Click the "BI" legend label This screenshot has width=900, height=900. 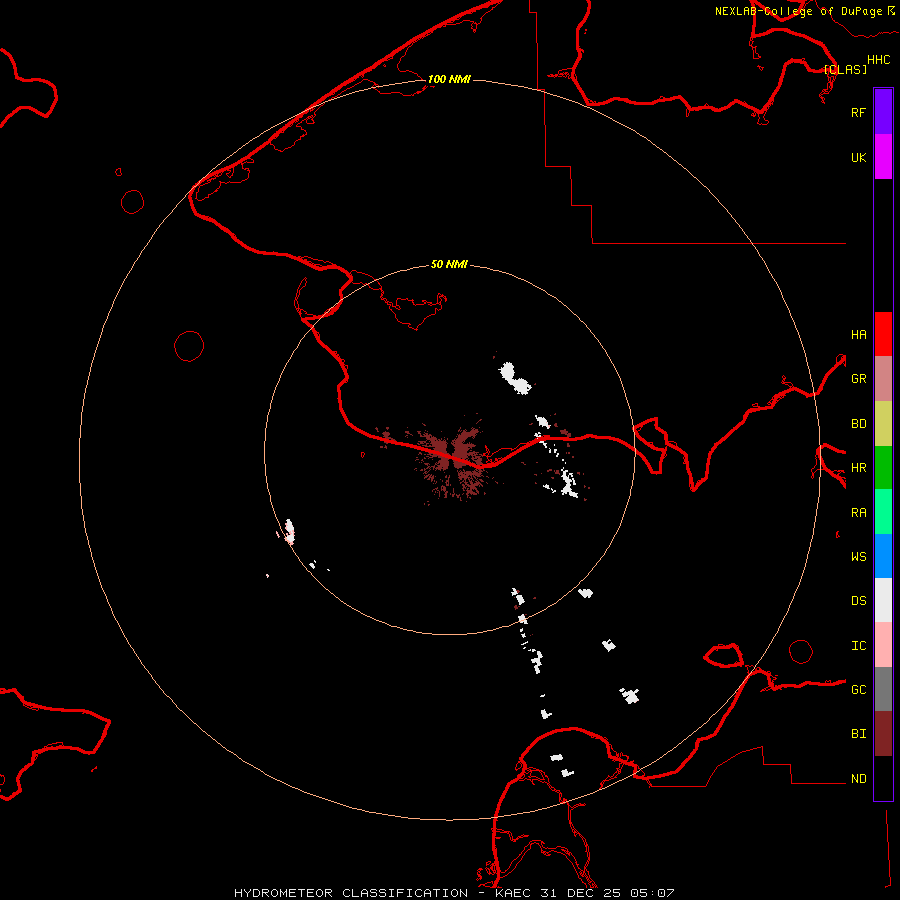point(859,734)
